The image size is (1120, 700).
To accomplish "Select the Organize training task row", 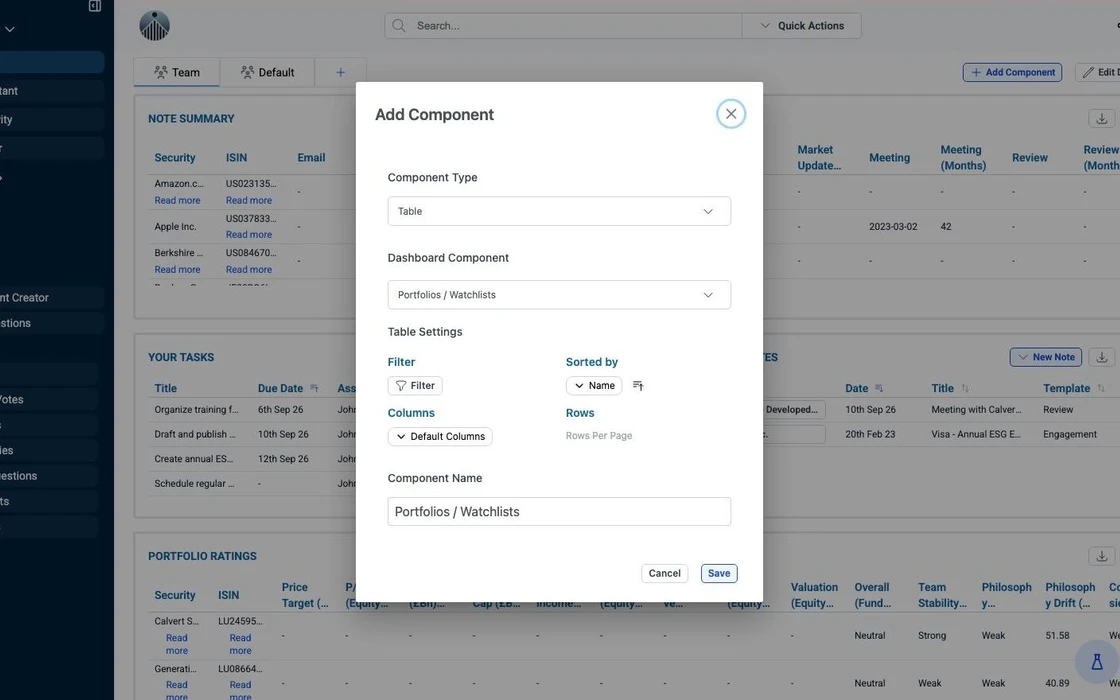I will pos(196,410).
